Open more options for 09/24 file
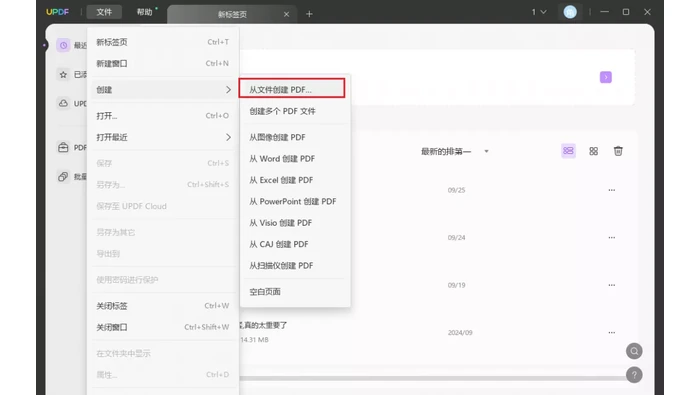The height and width of the screenshot is (395, 700). tap(612, 237)
